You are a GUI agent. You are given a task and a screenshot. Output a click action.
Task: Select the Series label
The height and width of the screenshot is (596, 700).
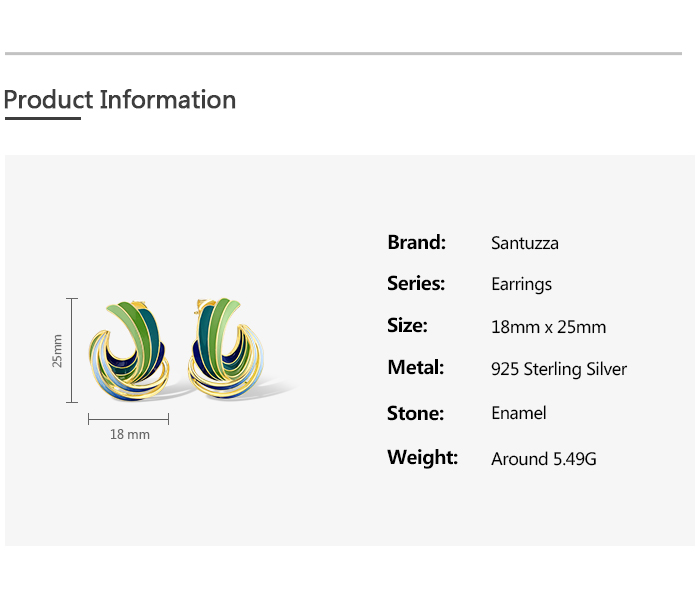tap(416, 284)
